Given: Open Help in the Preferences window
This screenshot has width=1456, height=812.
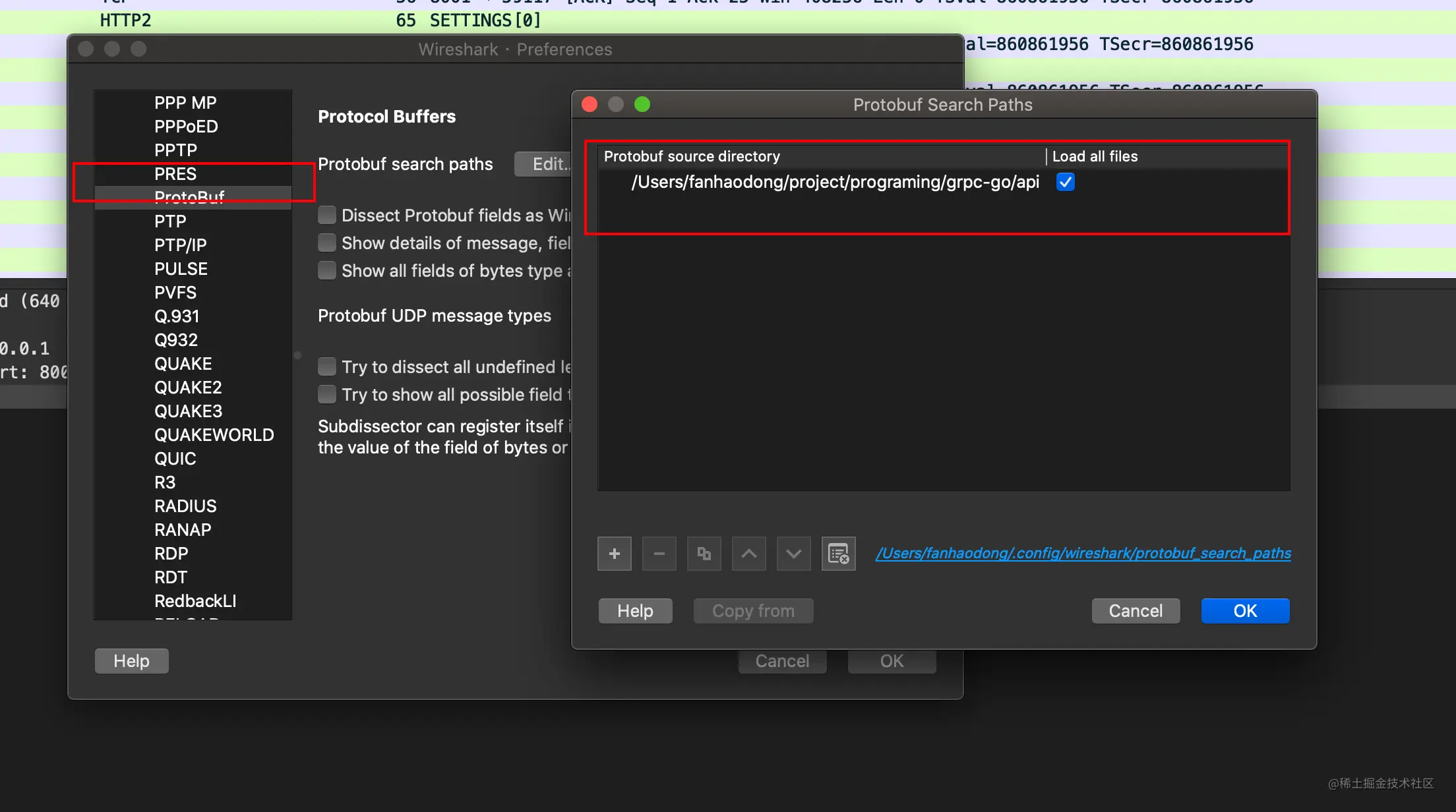Looking at the screenshot, I should click(131, 661).
